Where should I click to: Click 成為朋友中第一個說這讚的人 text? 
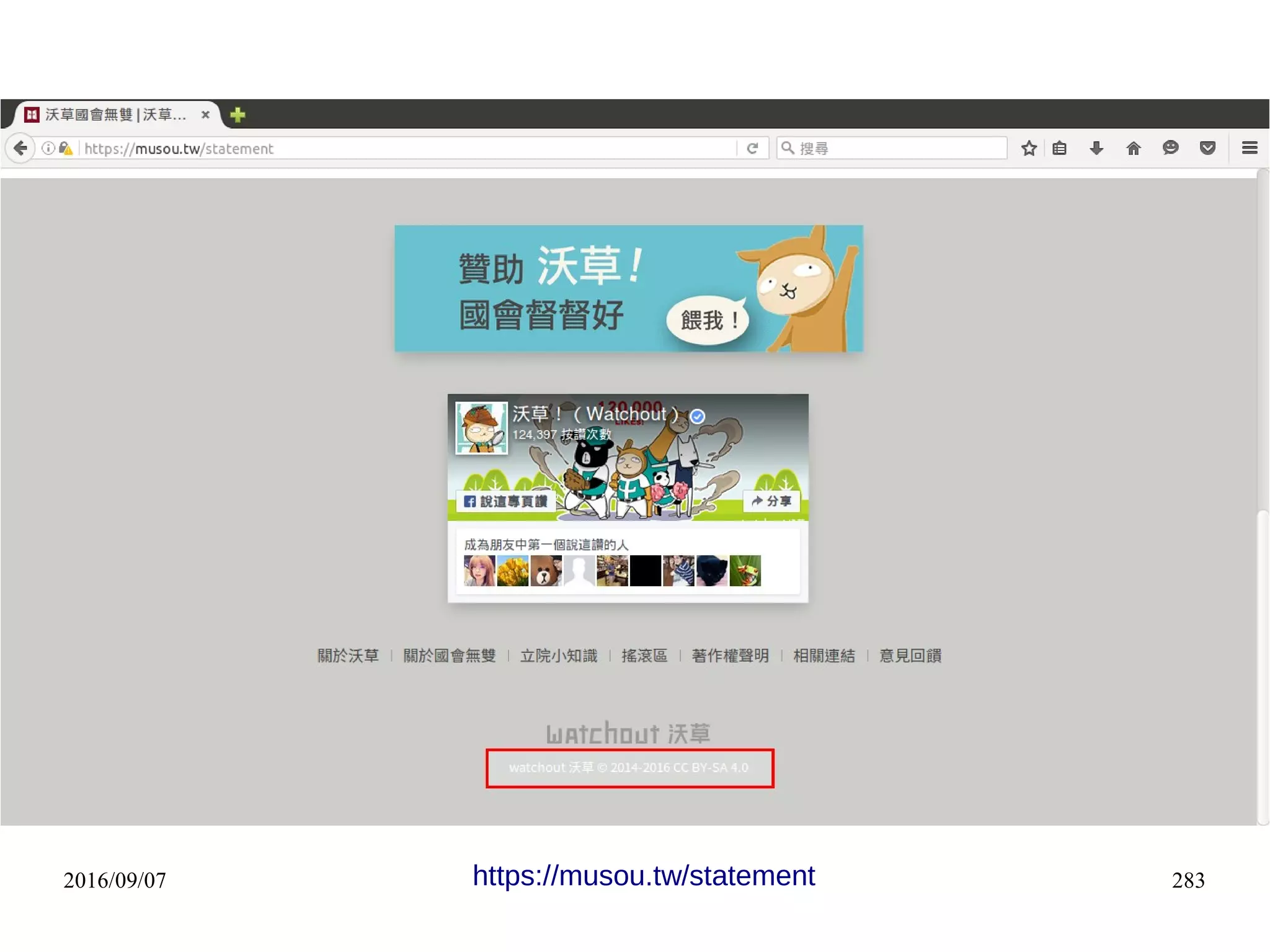[x=546, y=545]
